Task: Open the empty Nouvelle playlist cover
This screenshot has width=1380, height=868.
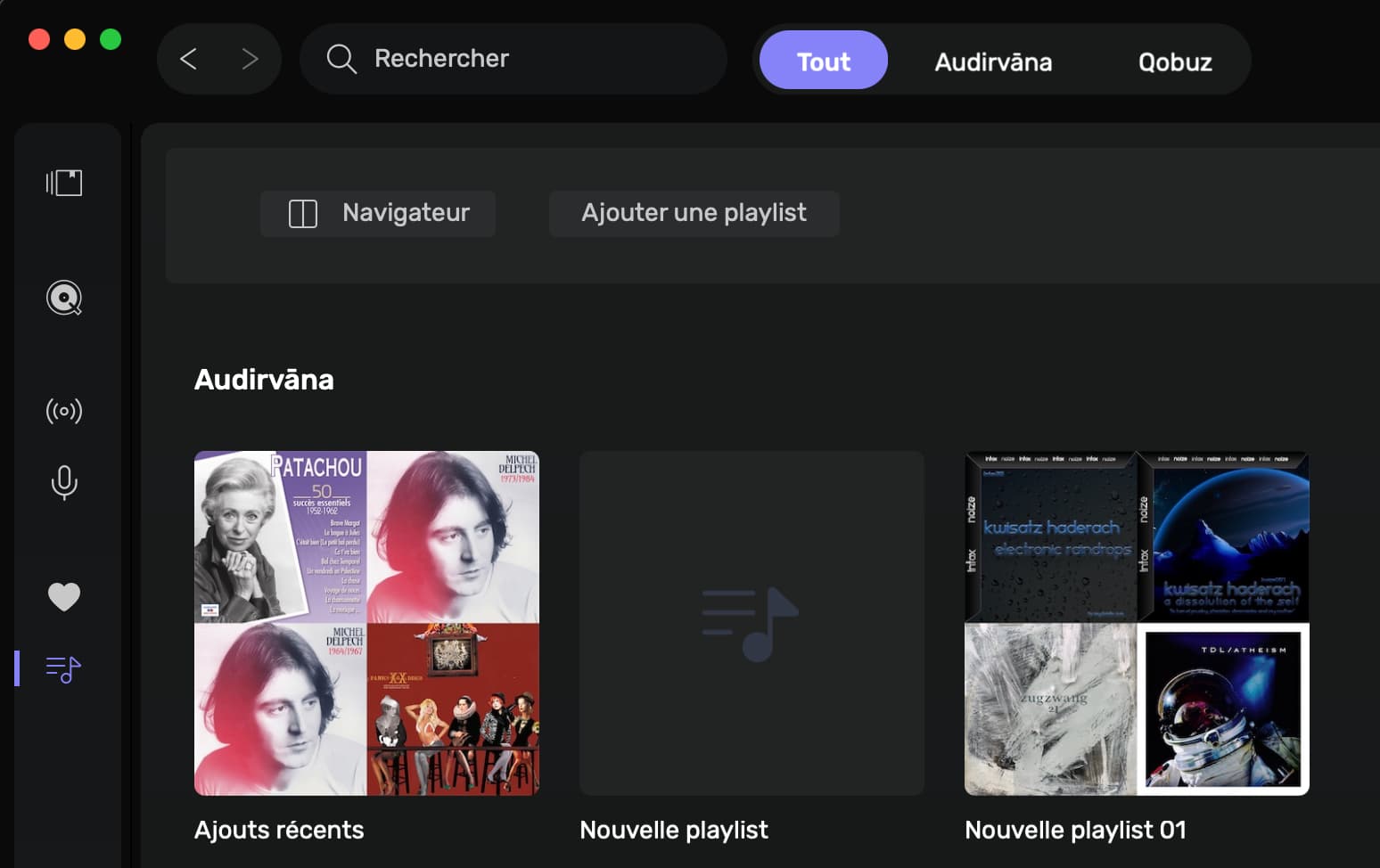Action: tap(752, 623)
